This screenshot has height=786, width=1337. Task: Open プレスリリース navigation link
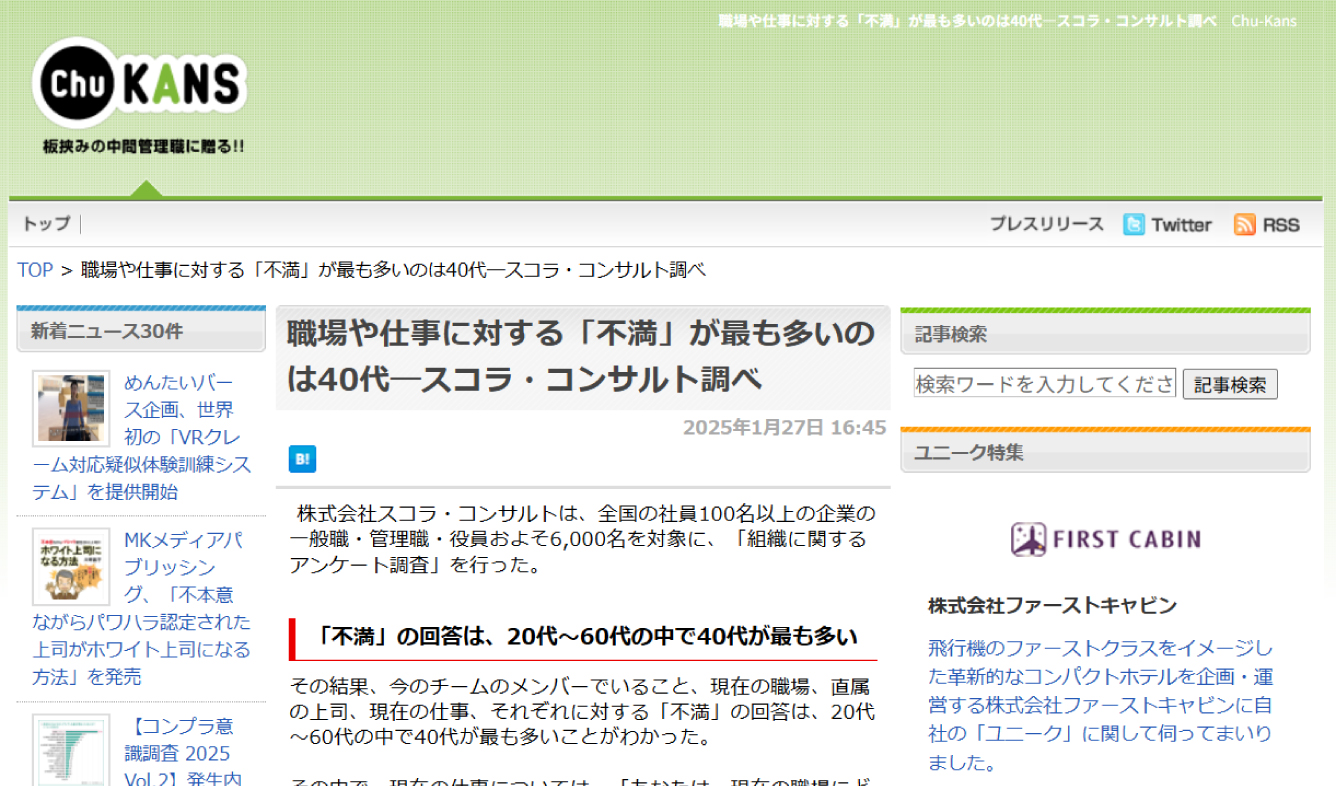1047,224
